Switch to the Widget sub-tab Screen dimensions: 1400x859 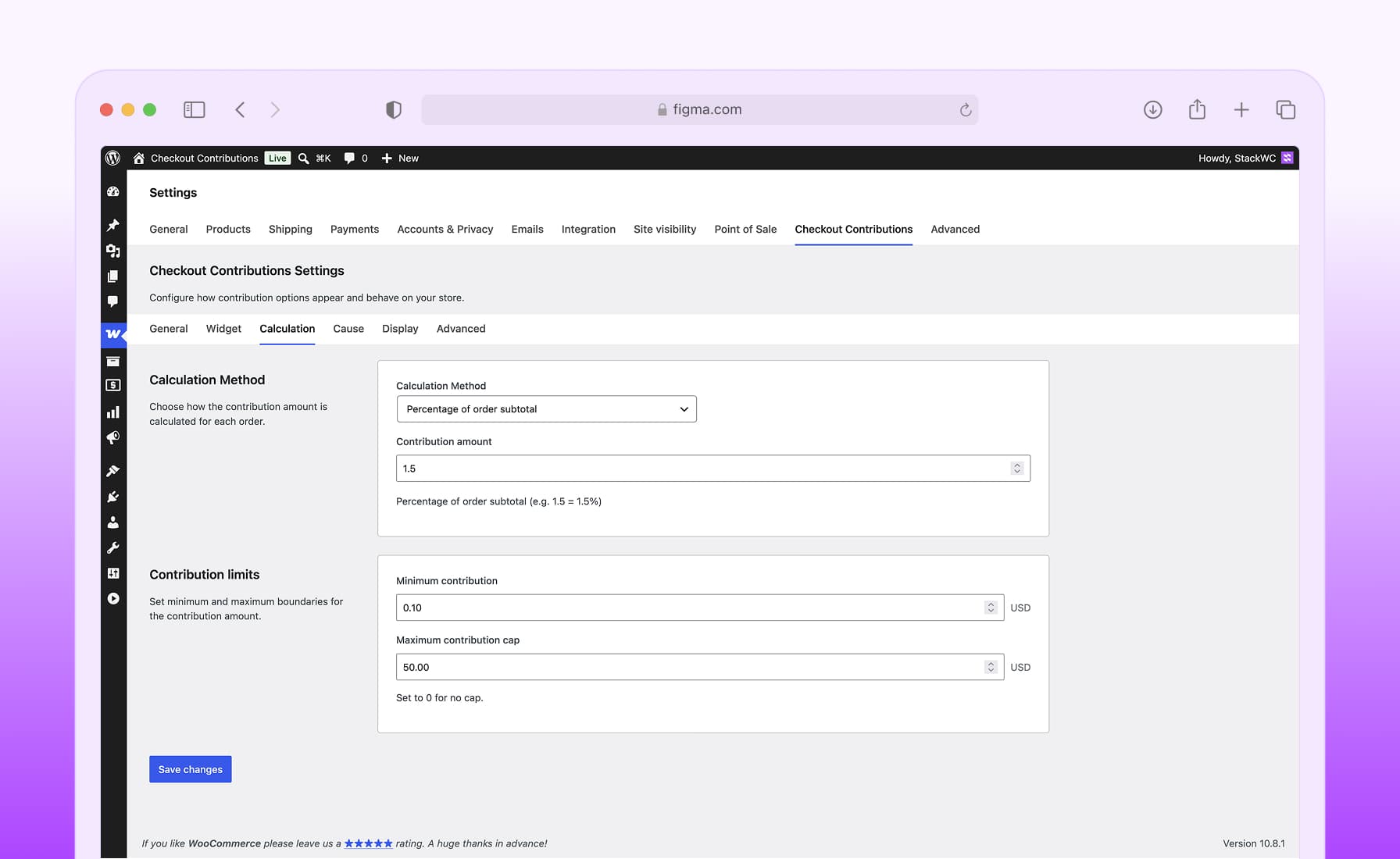223,329
